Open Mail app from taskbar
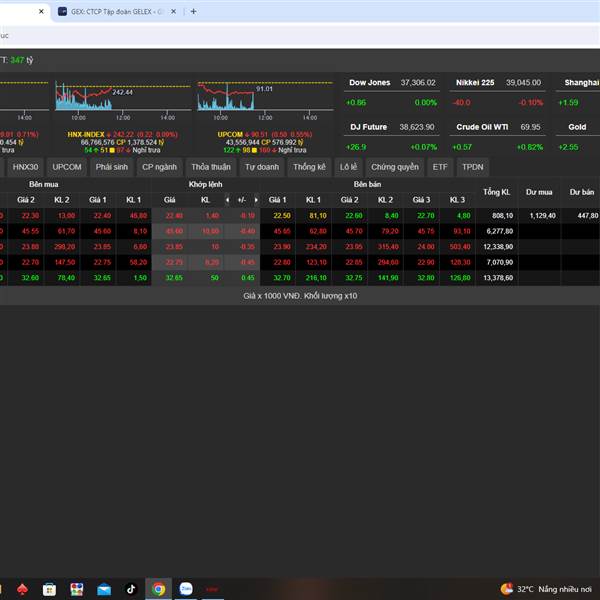This screenshot has height=600, width=600. (104, 589)
